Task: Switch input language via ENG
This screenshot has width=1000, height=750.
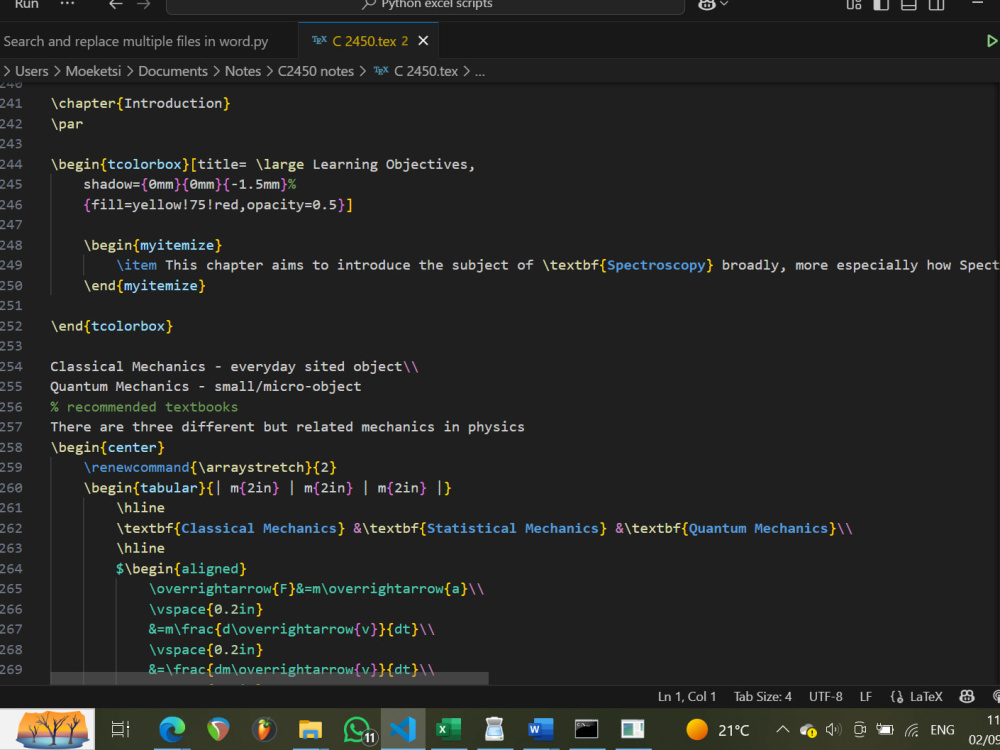Action: point(942,730)
